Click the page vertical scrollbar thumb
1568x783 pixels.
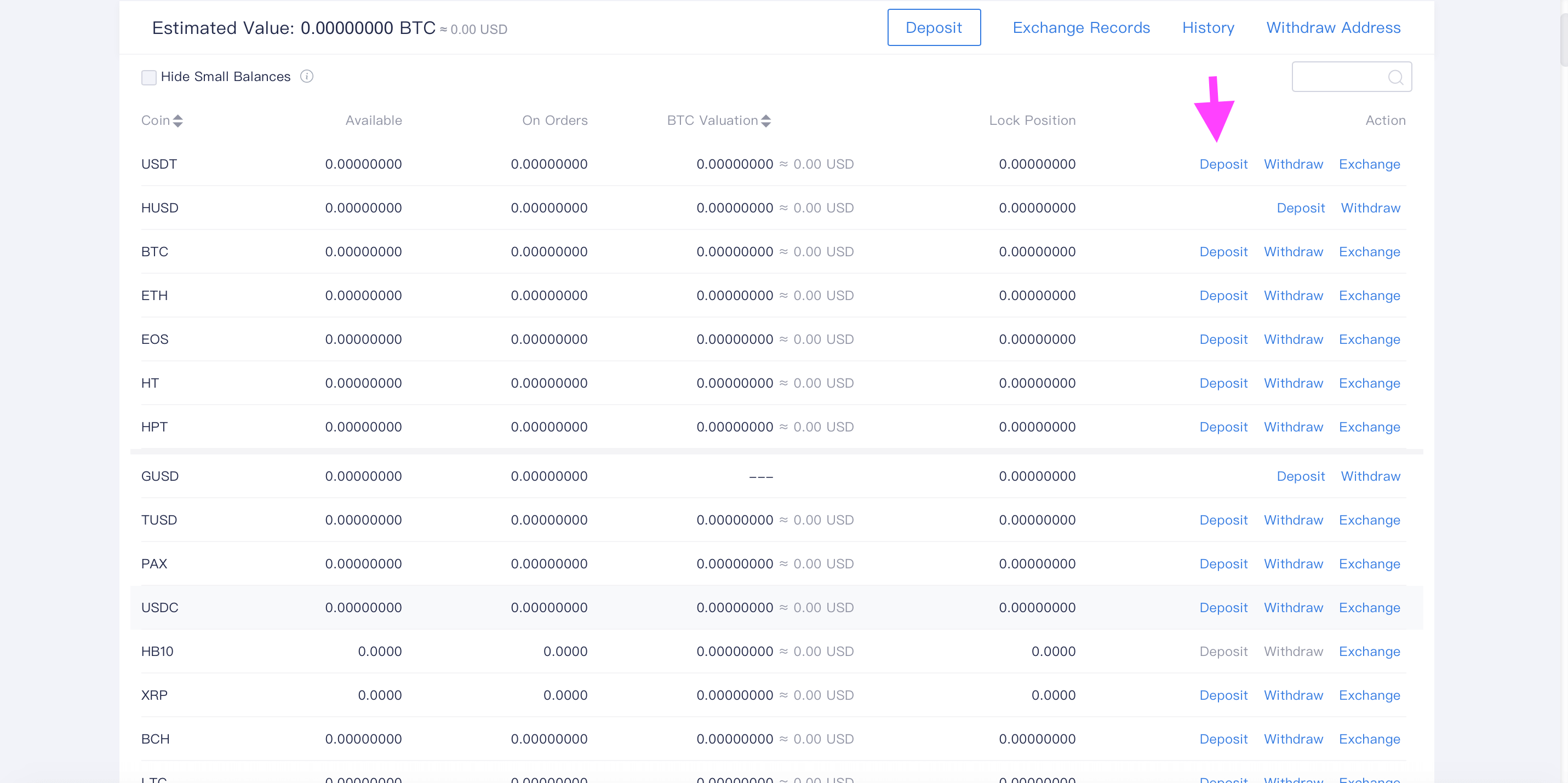pyautogui.click(x=1564, y=39)
